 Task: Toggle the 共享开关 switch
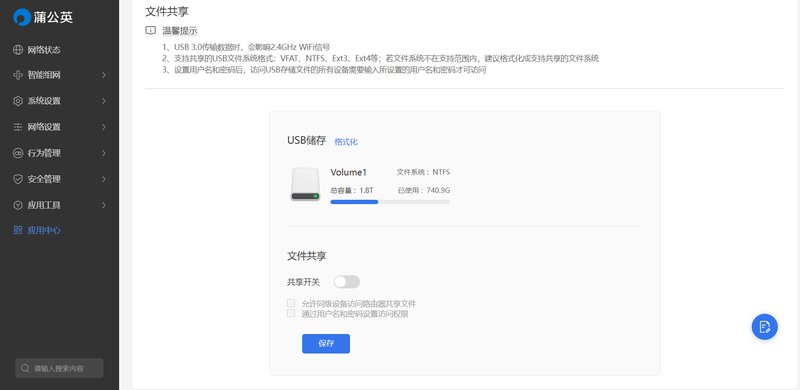347,282
